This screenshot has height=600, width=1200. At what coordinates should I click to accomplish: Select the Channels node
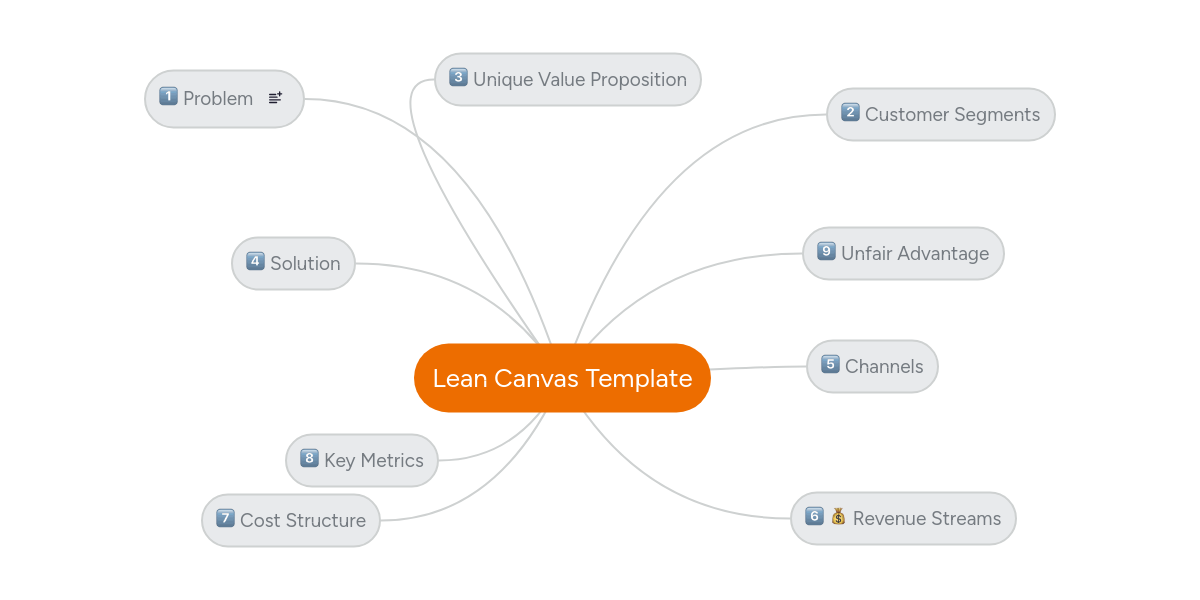884,367
